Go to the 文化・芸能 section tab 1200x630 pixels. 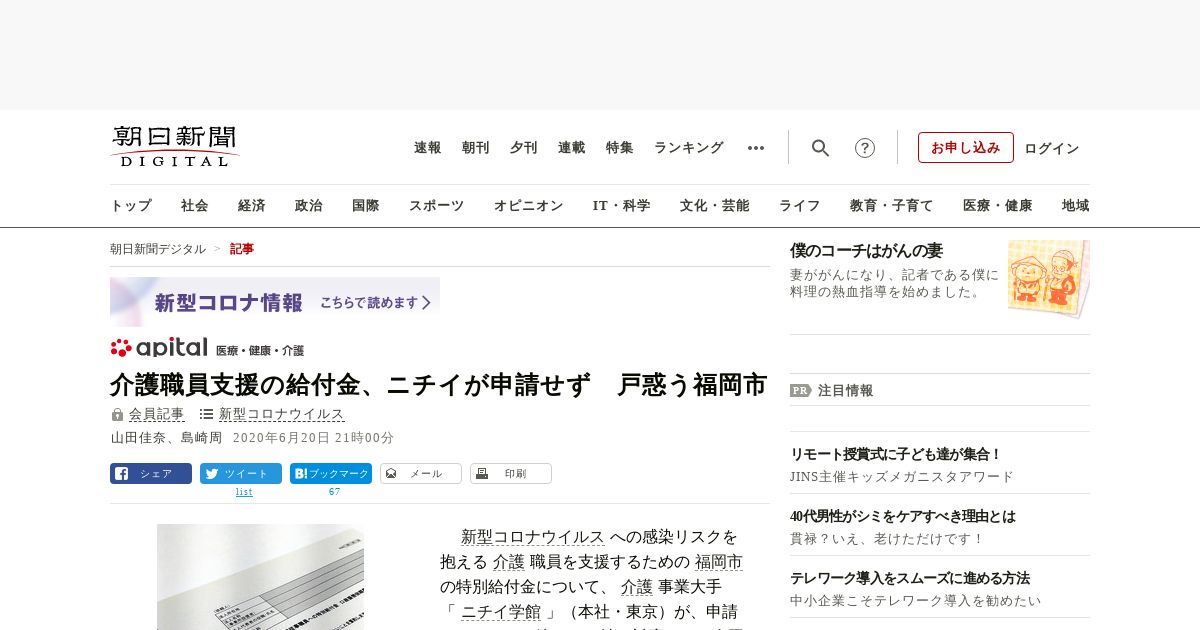pos(715,206)
